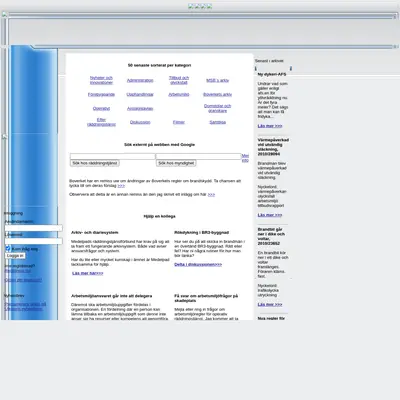
Task: Open 'Delta i diskussionen>>>' under Rökdykning article
Action: tap(198, 265)
